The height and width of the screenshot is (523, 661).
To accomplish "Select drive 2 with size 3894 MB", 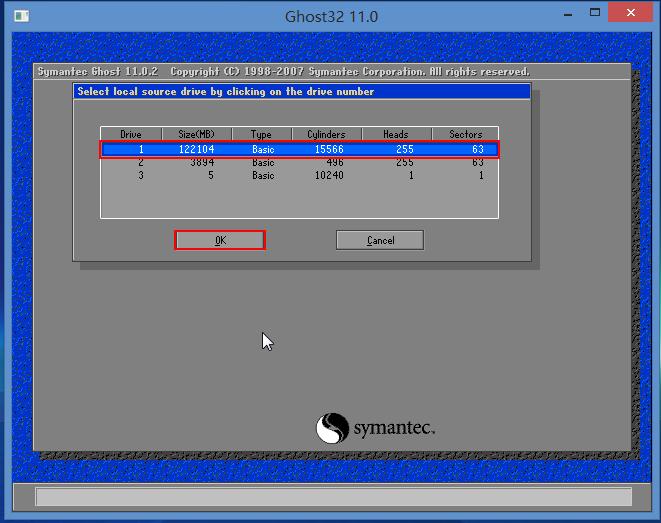I will click(298, 162).
